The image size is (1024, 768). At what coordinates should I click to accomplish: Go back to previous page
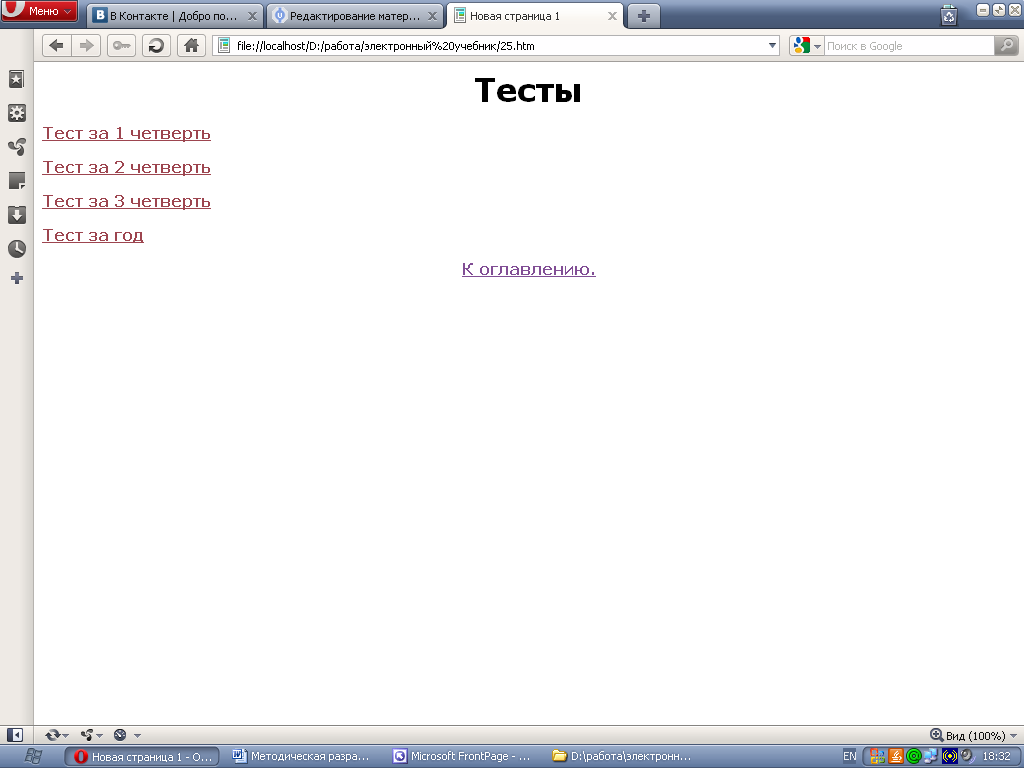57,46
